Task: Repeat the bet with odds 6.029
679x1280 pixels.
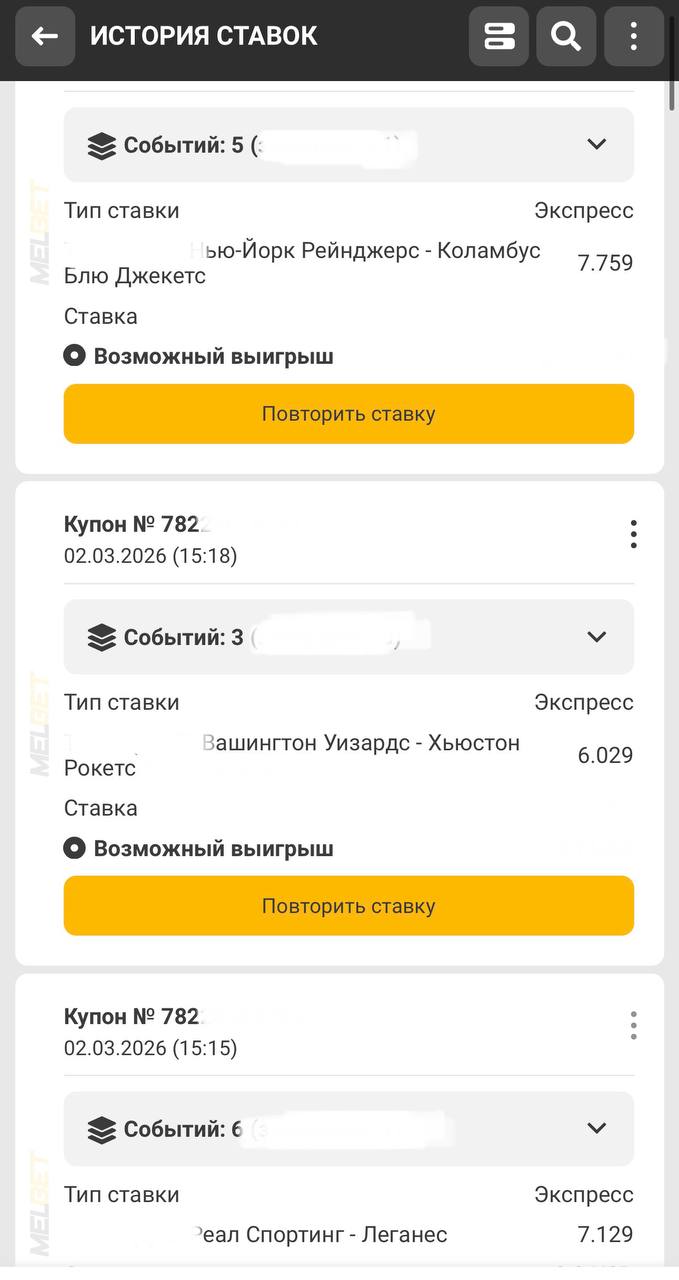Action: click(348, 906)
